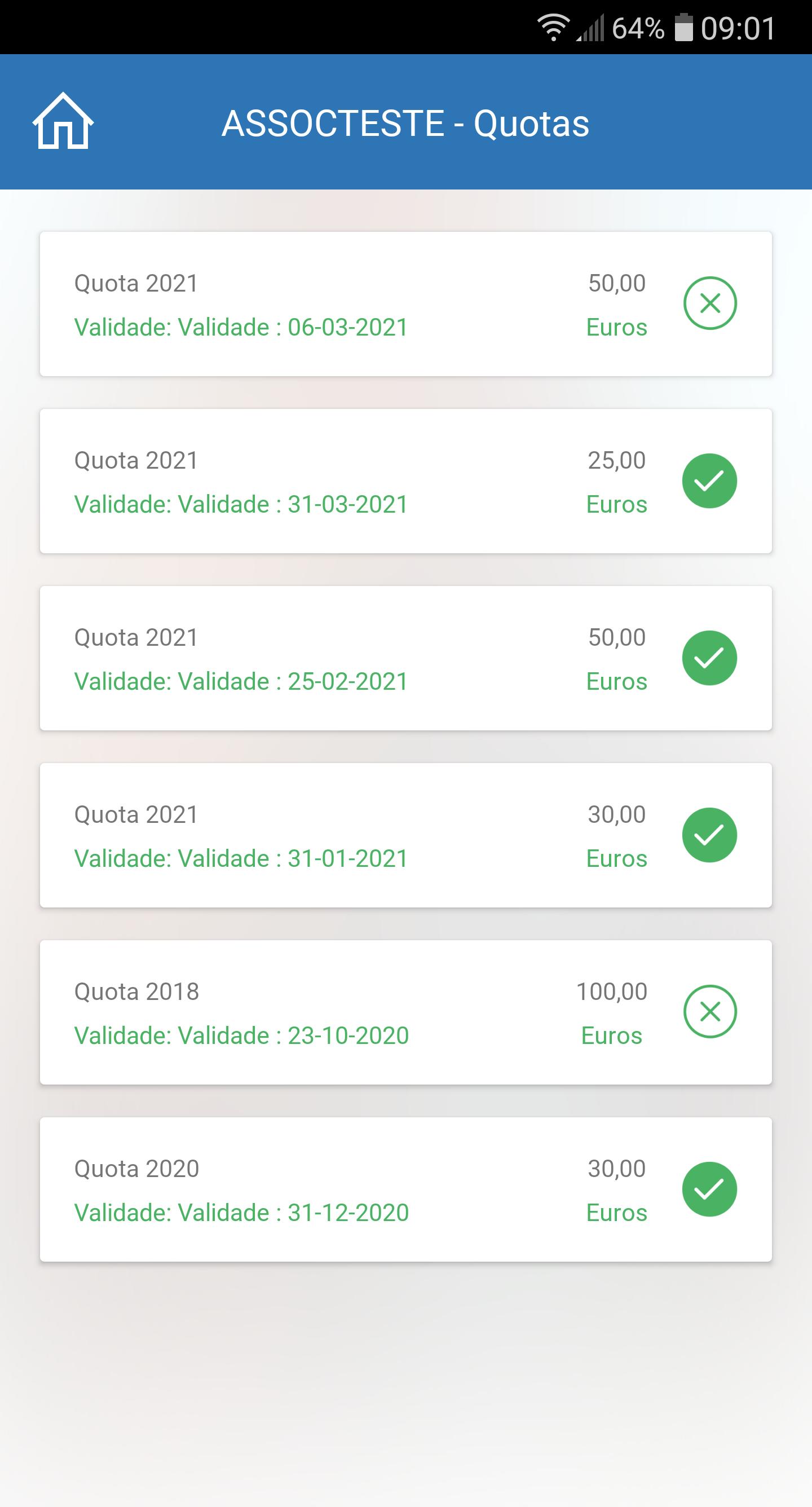The width and height of the screenshot is (812, 1507).
Task: Tap the 100,00 Euros amount
Action: tap(612, 1014)
